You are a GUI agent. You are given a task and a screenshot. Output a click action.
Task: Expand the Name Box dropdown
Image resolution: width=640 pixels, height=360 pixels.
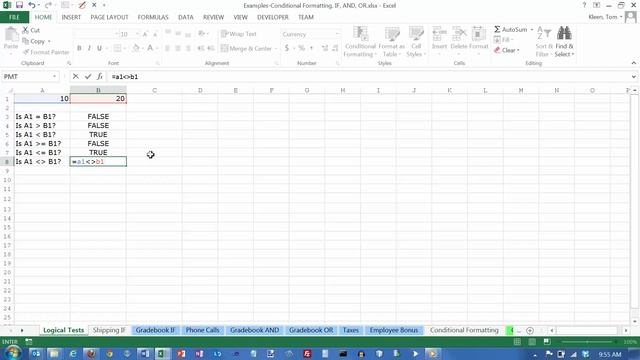[x=54, y=76]
